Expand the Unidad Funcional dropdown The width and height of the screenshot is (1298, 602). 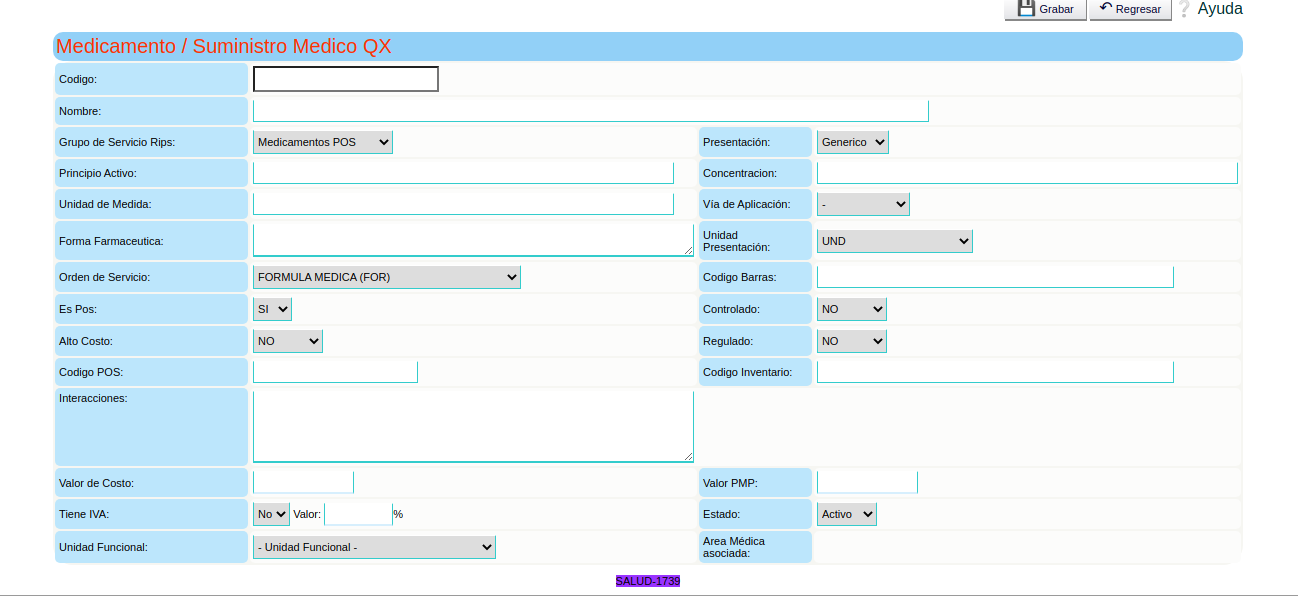pyautogui.click(x=374, y=547)
